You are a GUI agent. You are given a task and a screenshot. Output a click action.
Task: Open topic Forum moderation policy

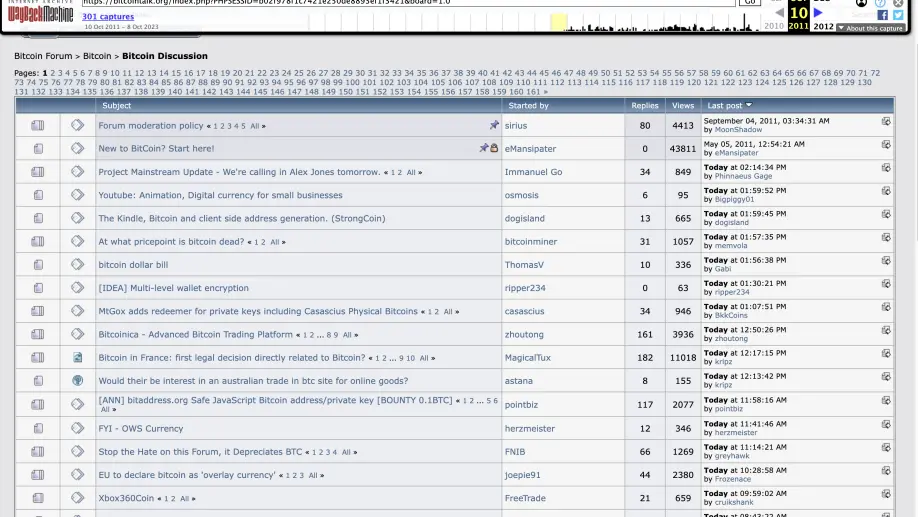150,125
